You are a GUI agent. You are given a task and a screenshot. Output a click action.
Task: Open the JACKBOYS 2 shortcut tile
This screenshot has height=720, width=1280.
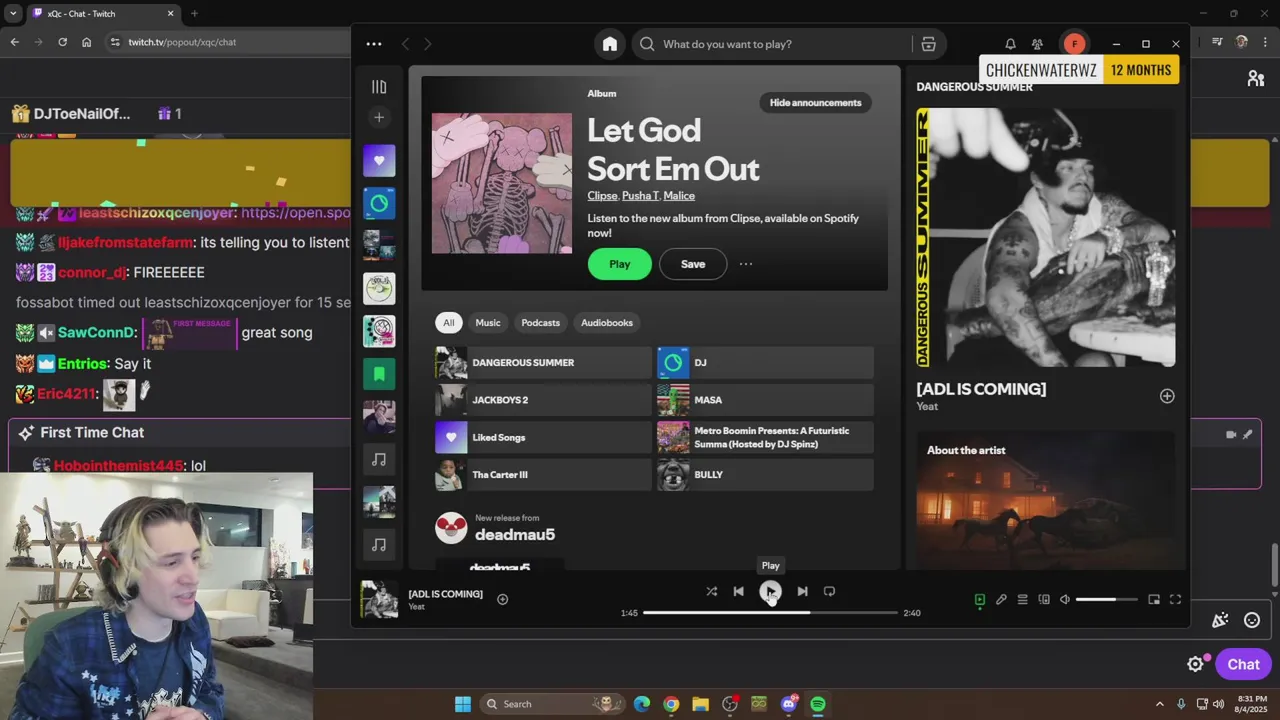click(x=543, y=400)
